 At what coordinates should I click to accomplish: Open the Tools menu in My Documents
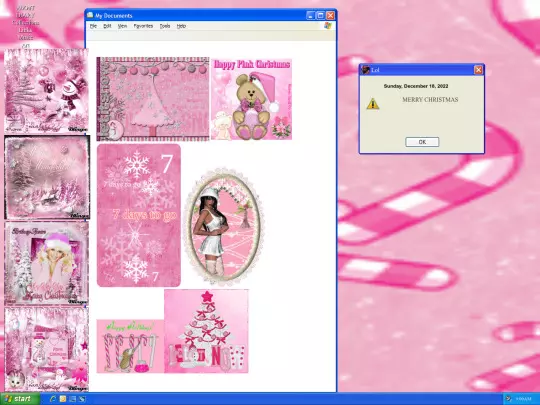point(165,26)
